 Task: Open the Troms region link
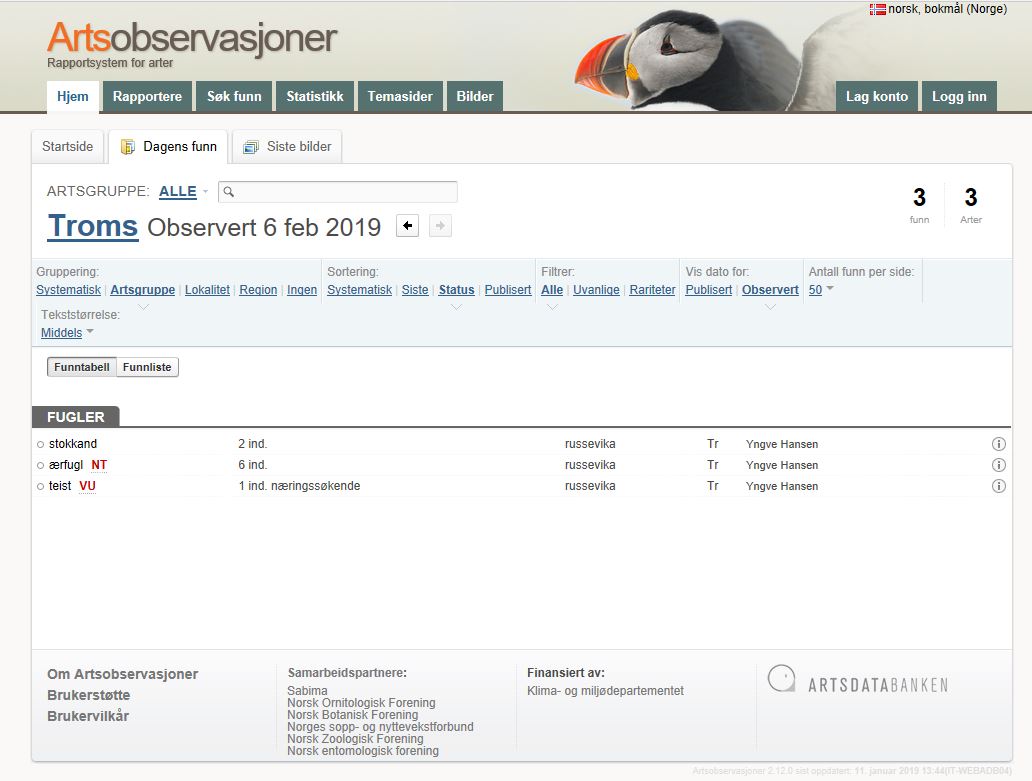(92, 226)
